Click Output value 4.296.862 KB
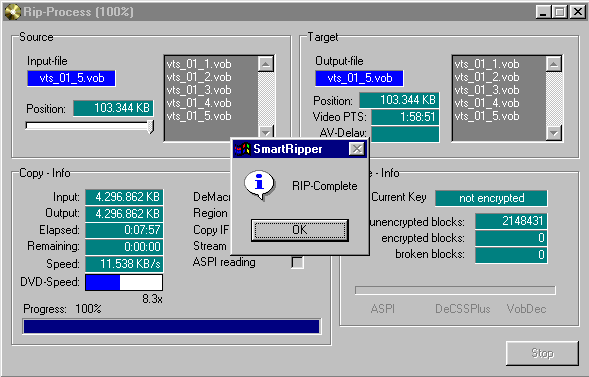The width and height of the screenshot is (589, 377). [x=124, y=214]
